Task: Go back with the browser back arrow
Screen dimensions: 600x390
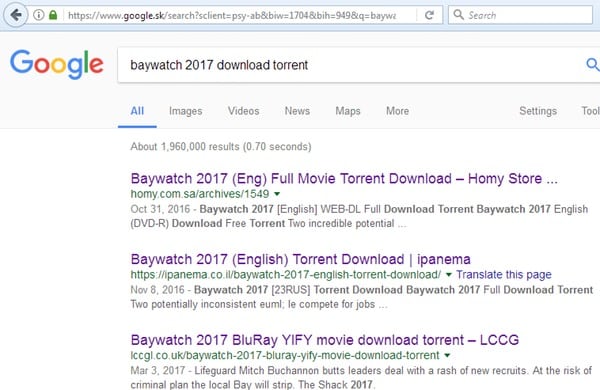Action: [x=16, y=15]
